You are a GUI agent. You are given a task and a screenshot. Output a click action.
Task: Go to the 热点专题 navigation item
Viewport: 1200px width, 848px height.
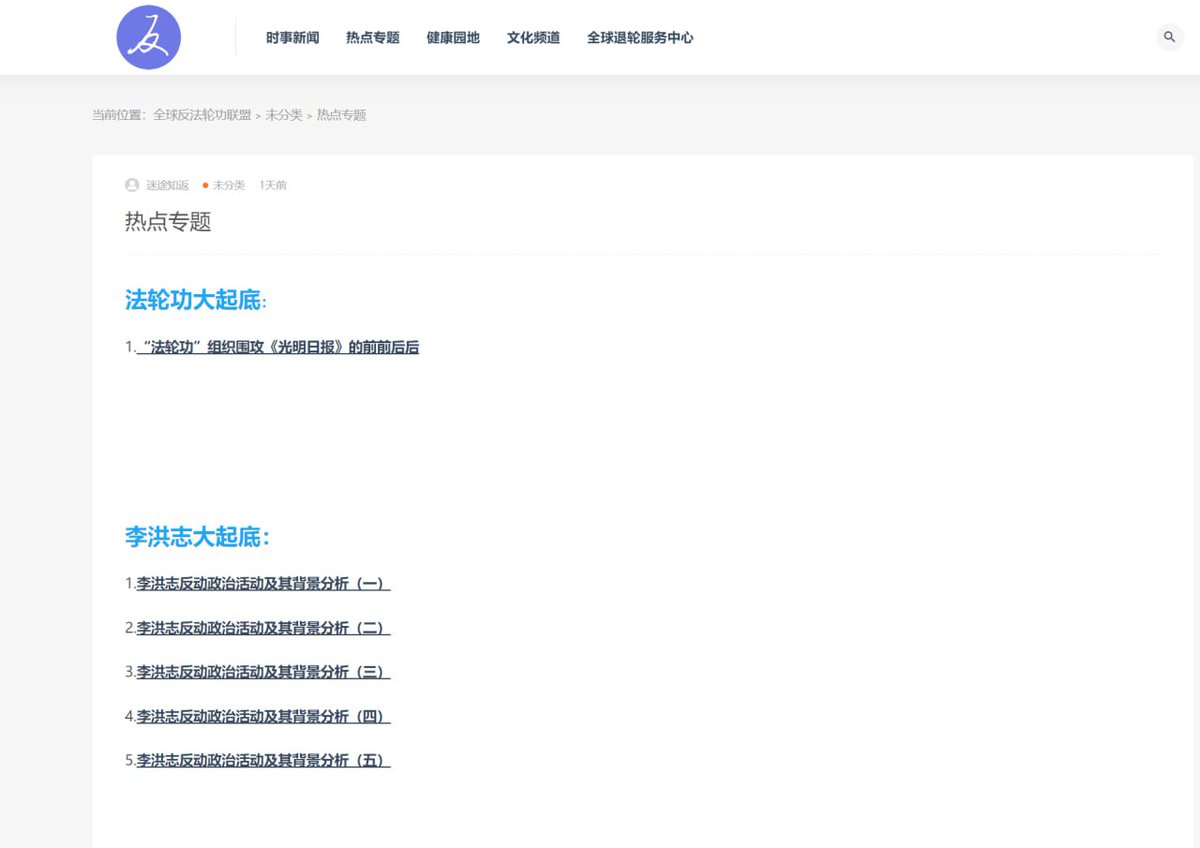(373, 38)
